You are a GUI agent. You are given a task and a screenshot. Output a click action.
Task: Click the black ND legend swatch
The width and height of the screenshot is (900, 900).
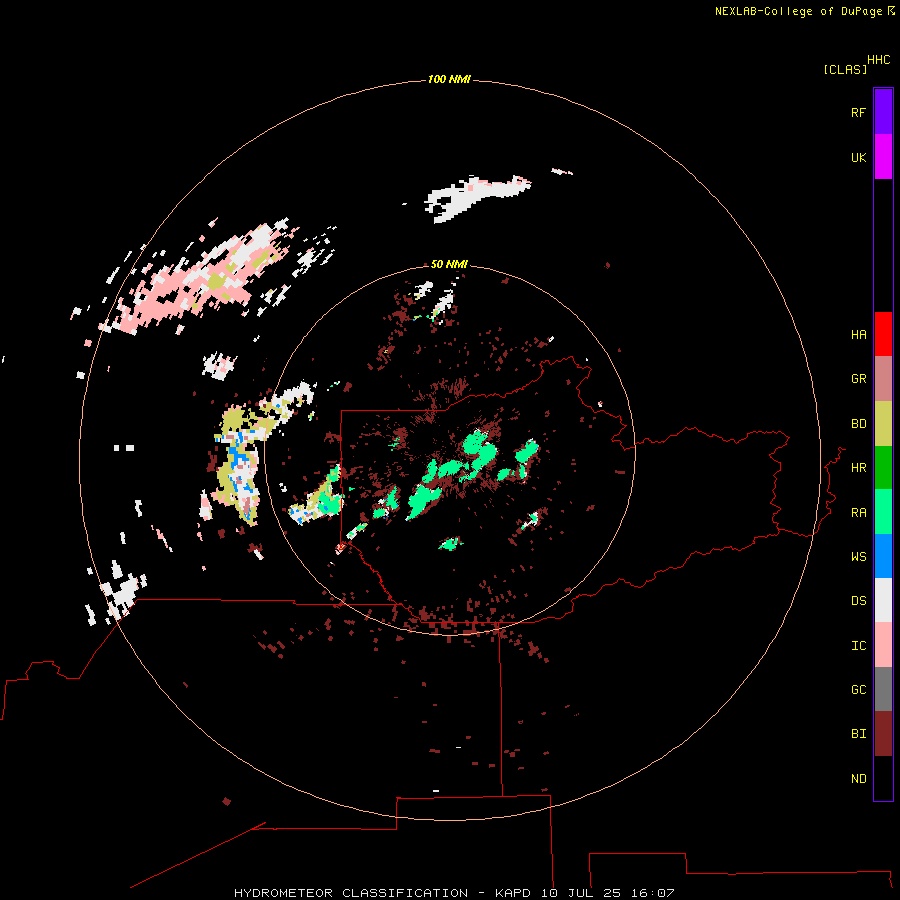[x=883, y=778]
